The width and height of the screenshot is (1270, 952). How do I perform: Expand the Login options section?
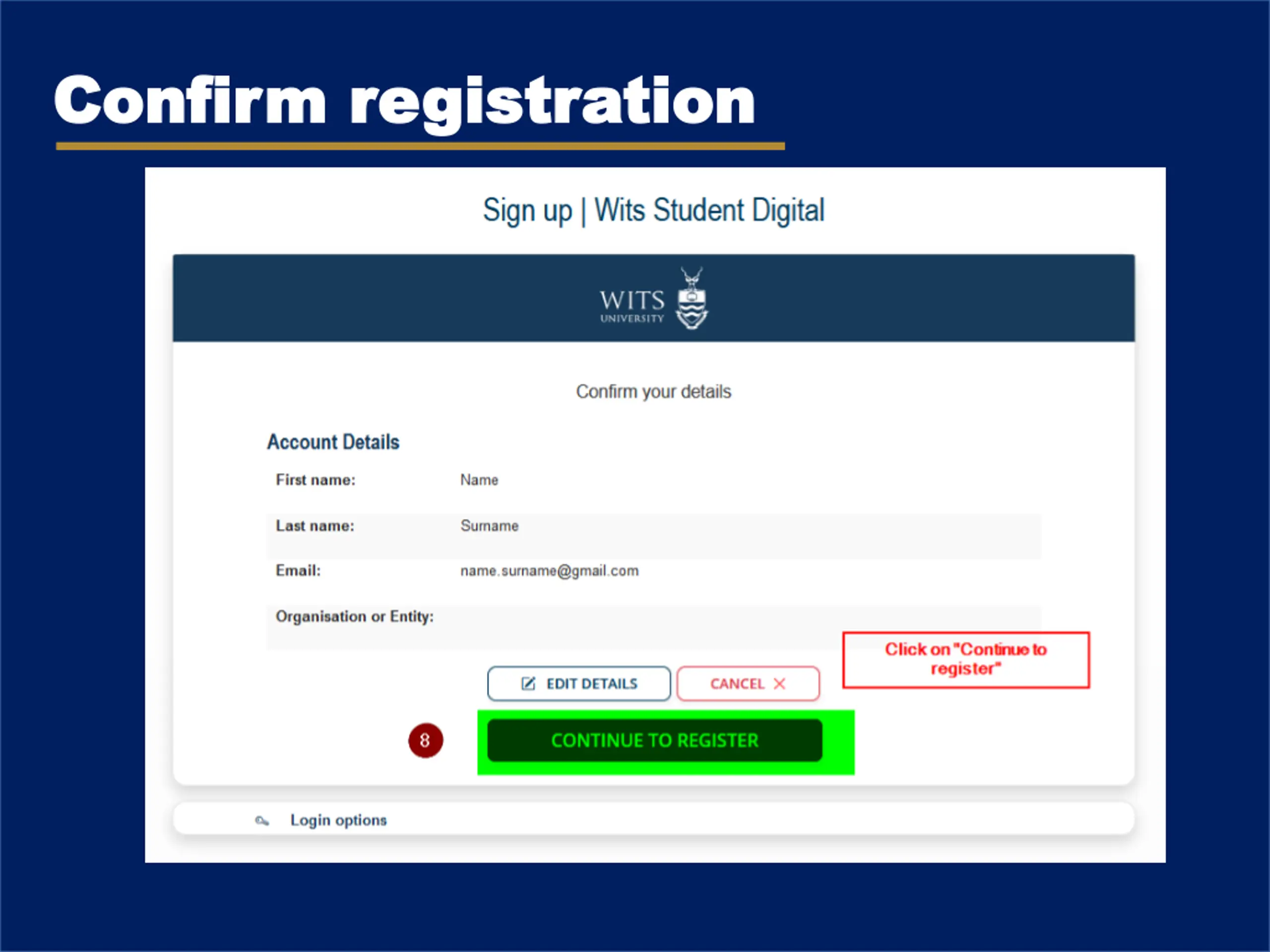(x=338, y=820)
